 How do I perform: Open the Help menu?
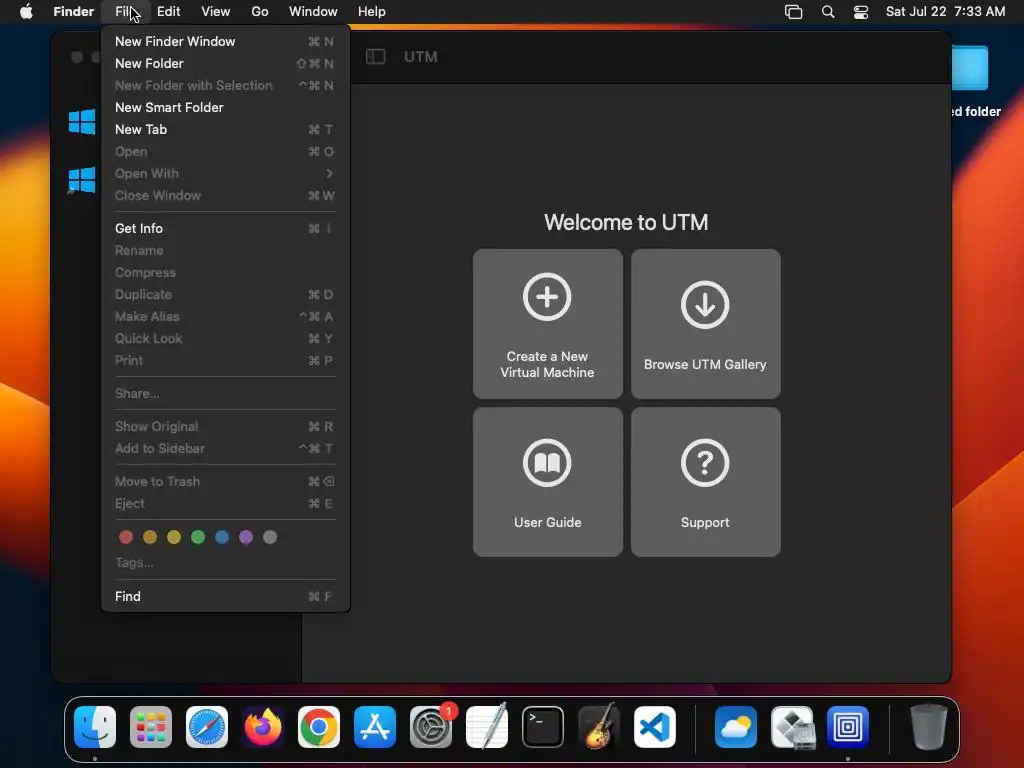[372, 12]
